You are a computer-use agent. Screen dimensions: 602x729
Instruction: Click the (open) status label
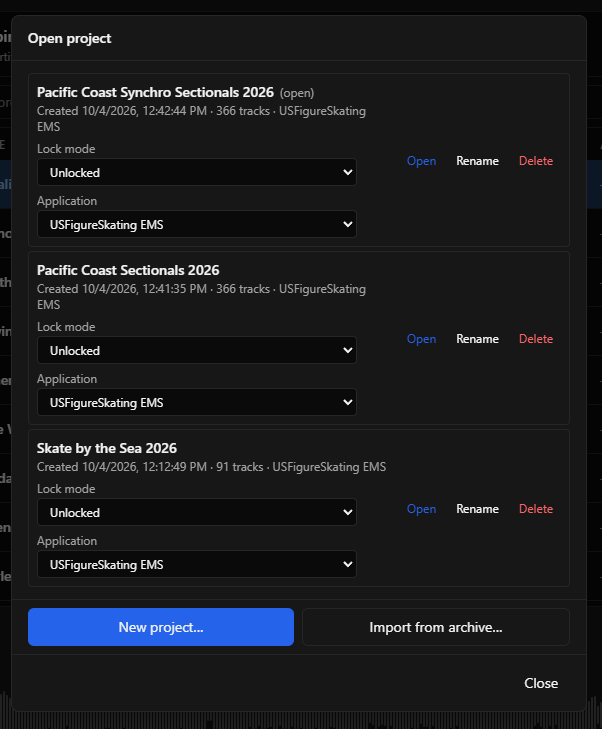point(297,93)
